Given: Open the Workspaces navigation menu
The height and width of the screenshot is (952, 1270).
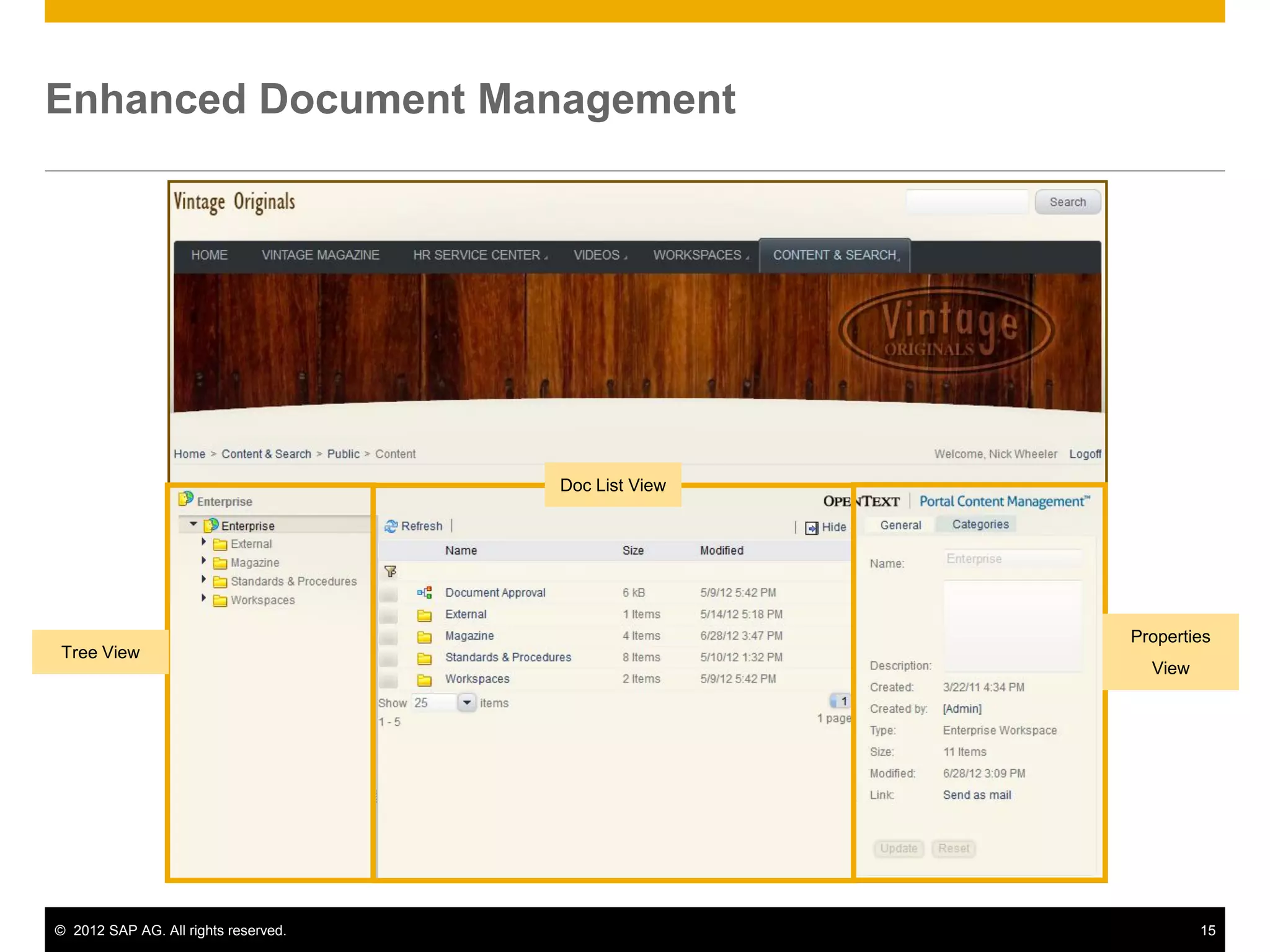Looking at the screenshot, I should pyautogui.click(x=701, y=255).
